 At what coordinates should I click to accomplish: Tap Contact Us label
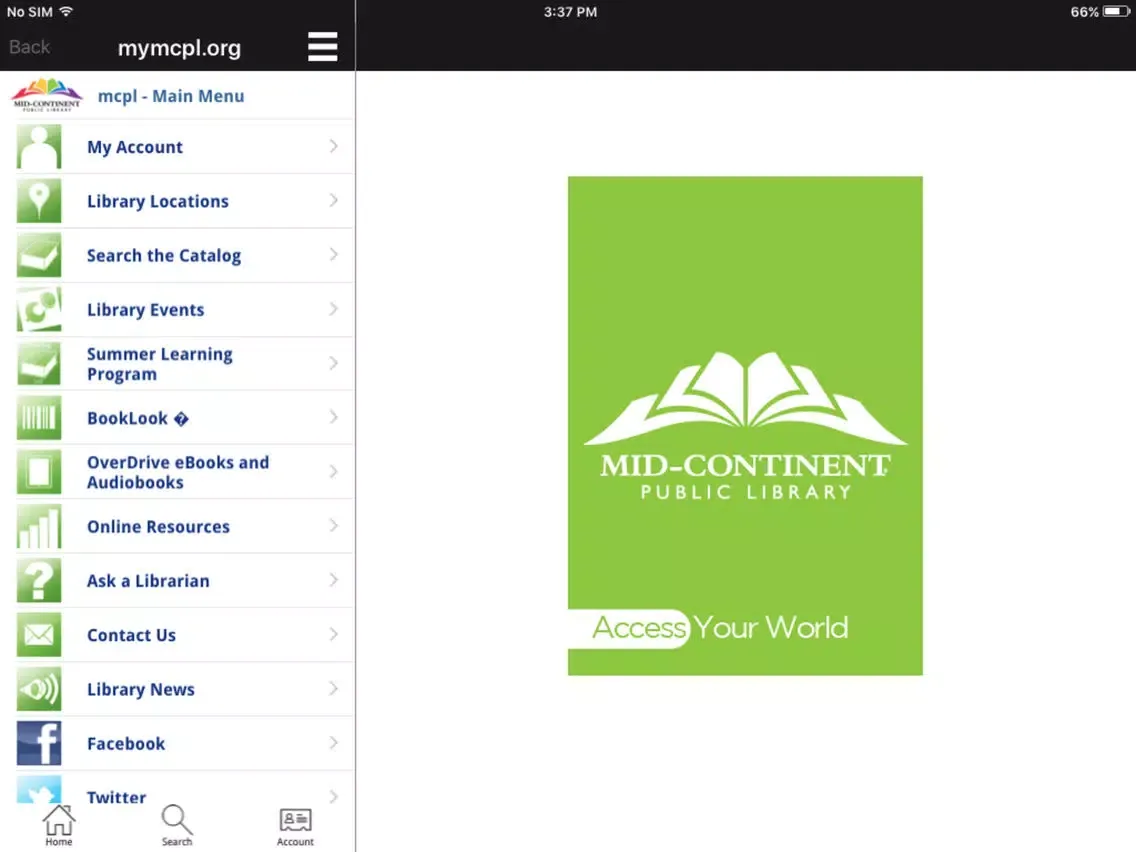coord(131,635)
